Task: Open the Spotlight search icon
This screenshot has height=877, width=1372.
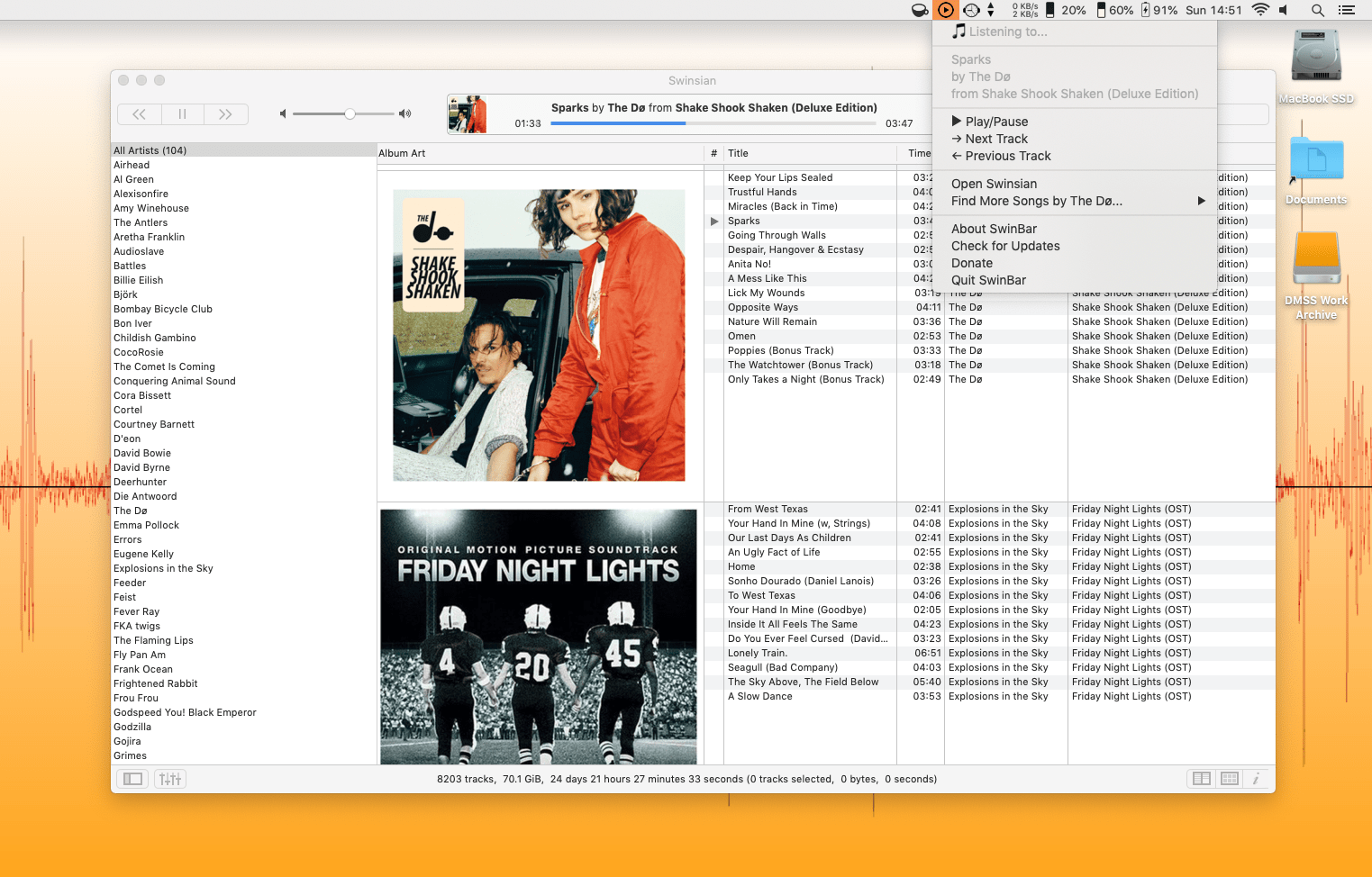Action: (x=1317, y=10)
